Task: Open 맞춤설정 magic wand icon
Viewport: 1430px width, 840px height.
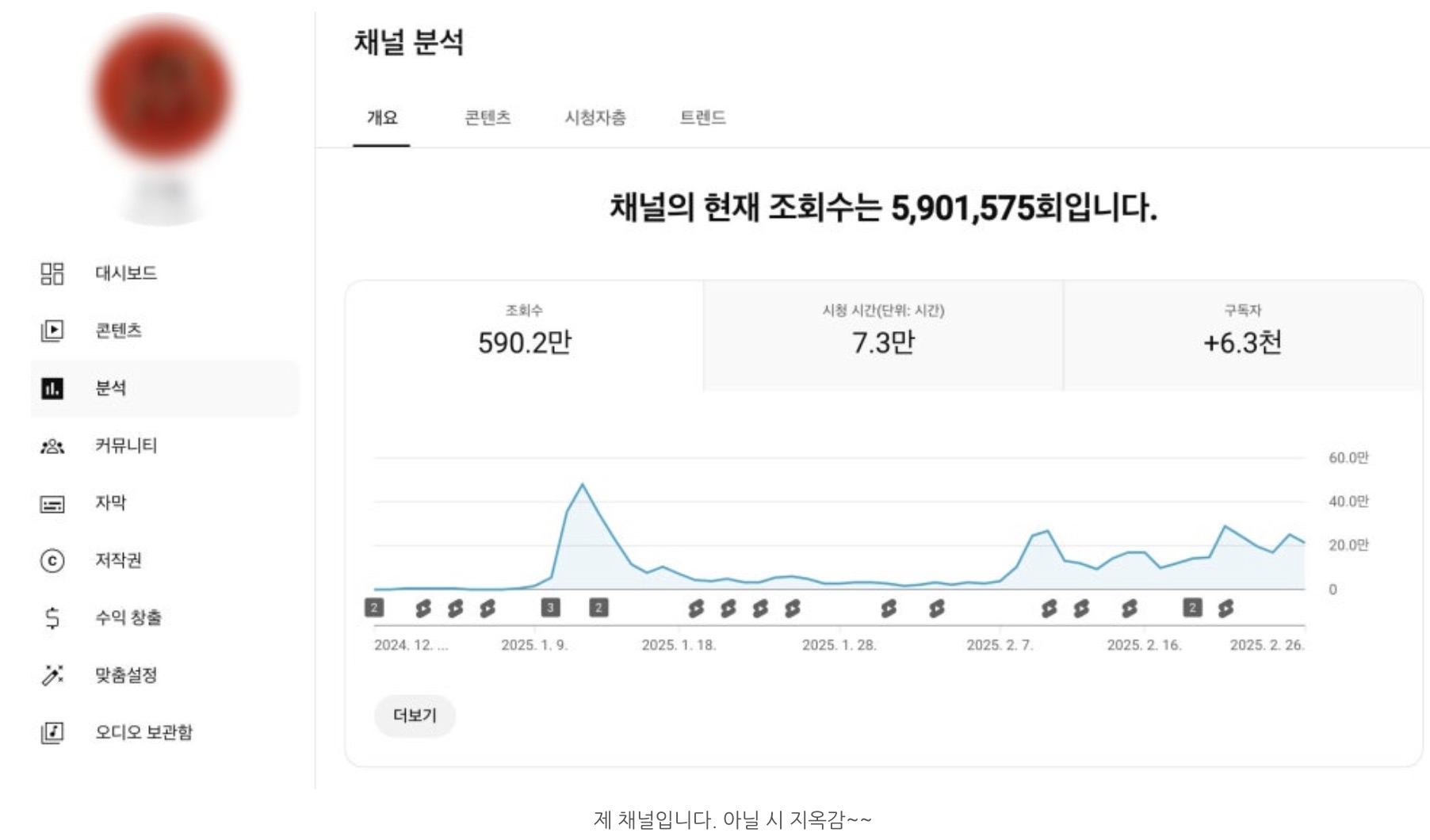Action: click(52, 675)
